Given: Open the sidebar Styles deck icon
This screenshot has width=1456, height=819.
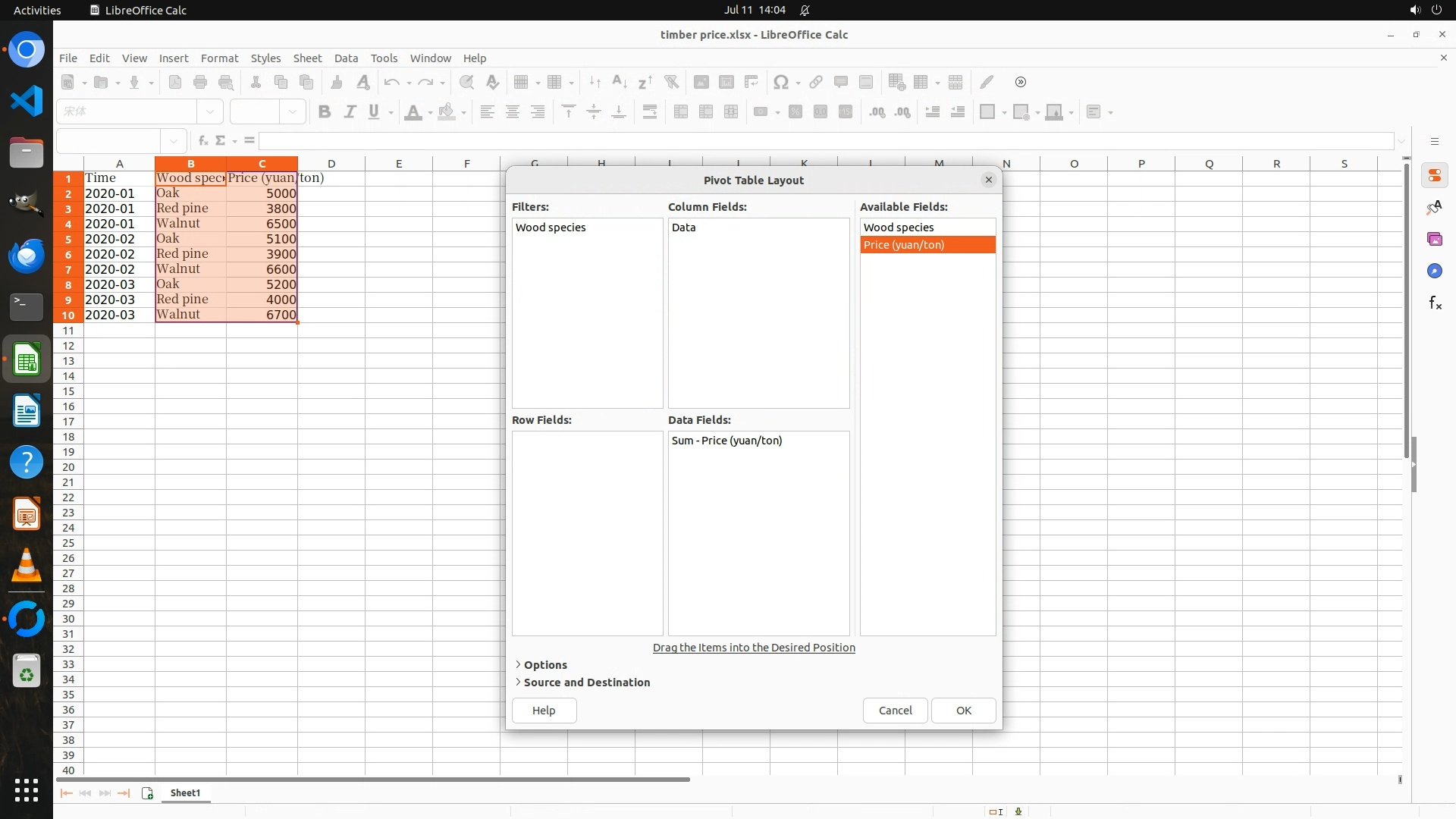Looking at the screenshot, I should pos(1434,208).
